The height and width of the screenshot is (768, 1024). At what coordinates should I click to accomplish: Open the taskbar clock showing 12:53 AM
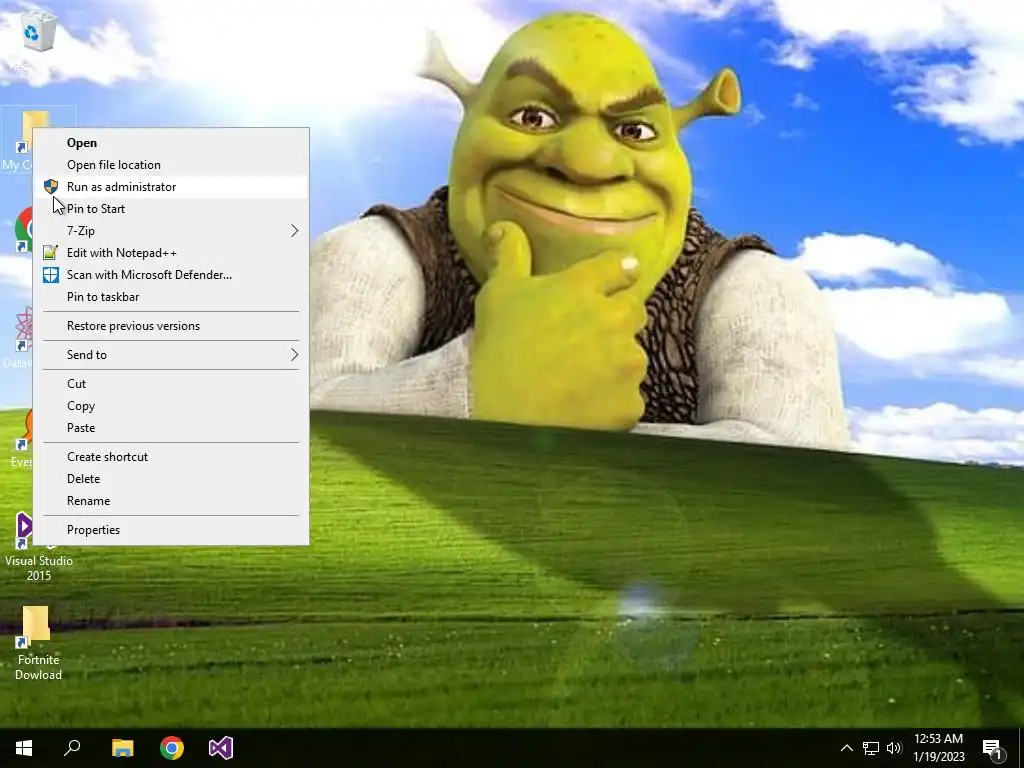click(x=939, y=748)
